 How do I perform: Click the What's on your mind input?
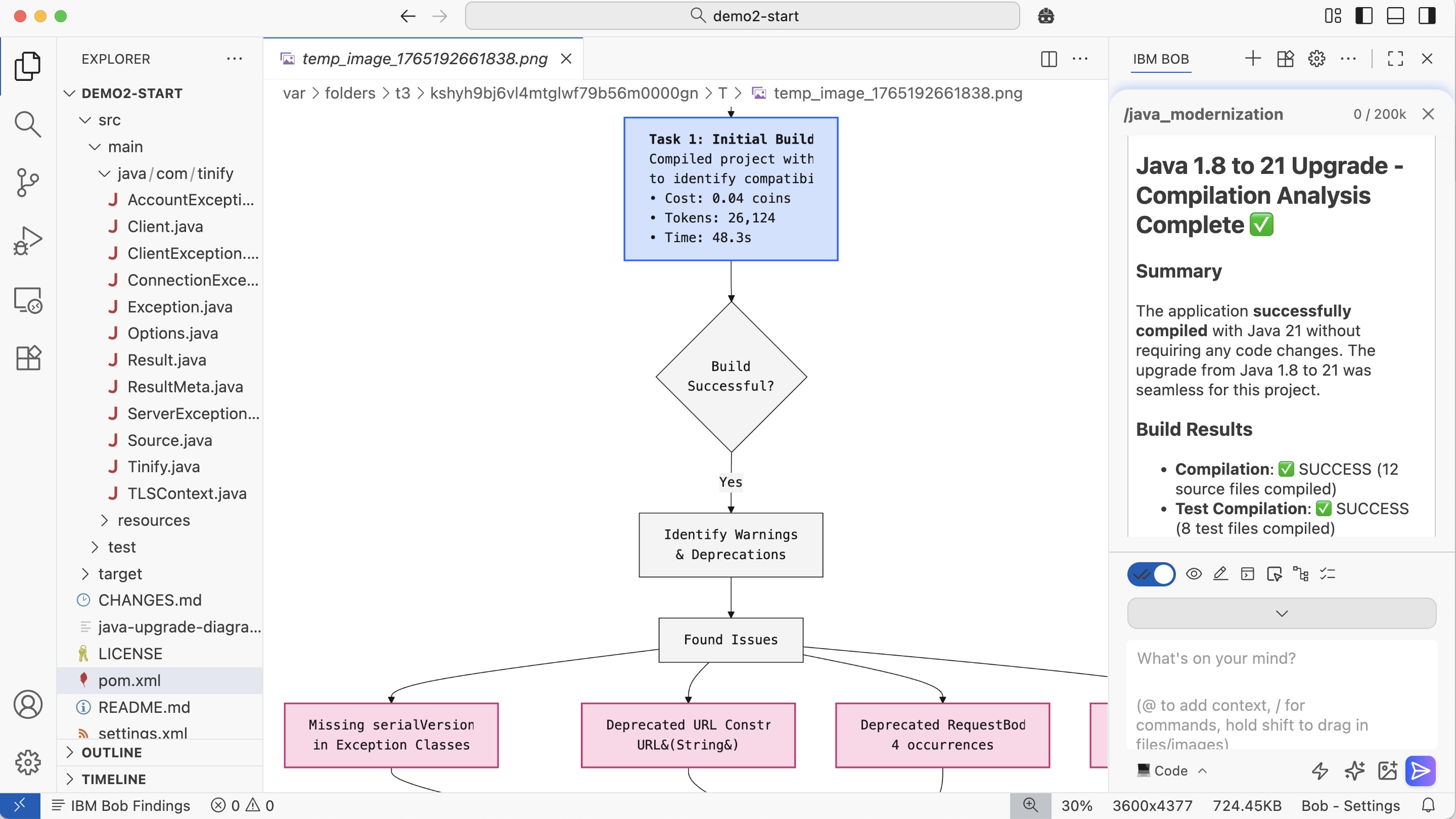(x=1281, y=695)
